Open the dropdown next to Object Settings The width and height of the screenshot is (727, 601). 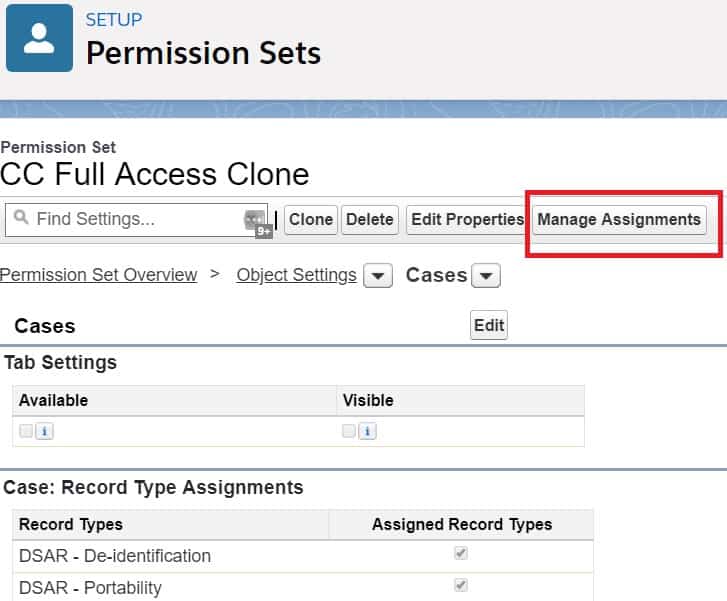377,276
